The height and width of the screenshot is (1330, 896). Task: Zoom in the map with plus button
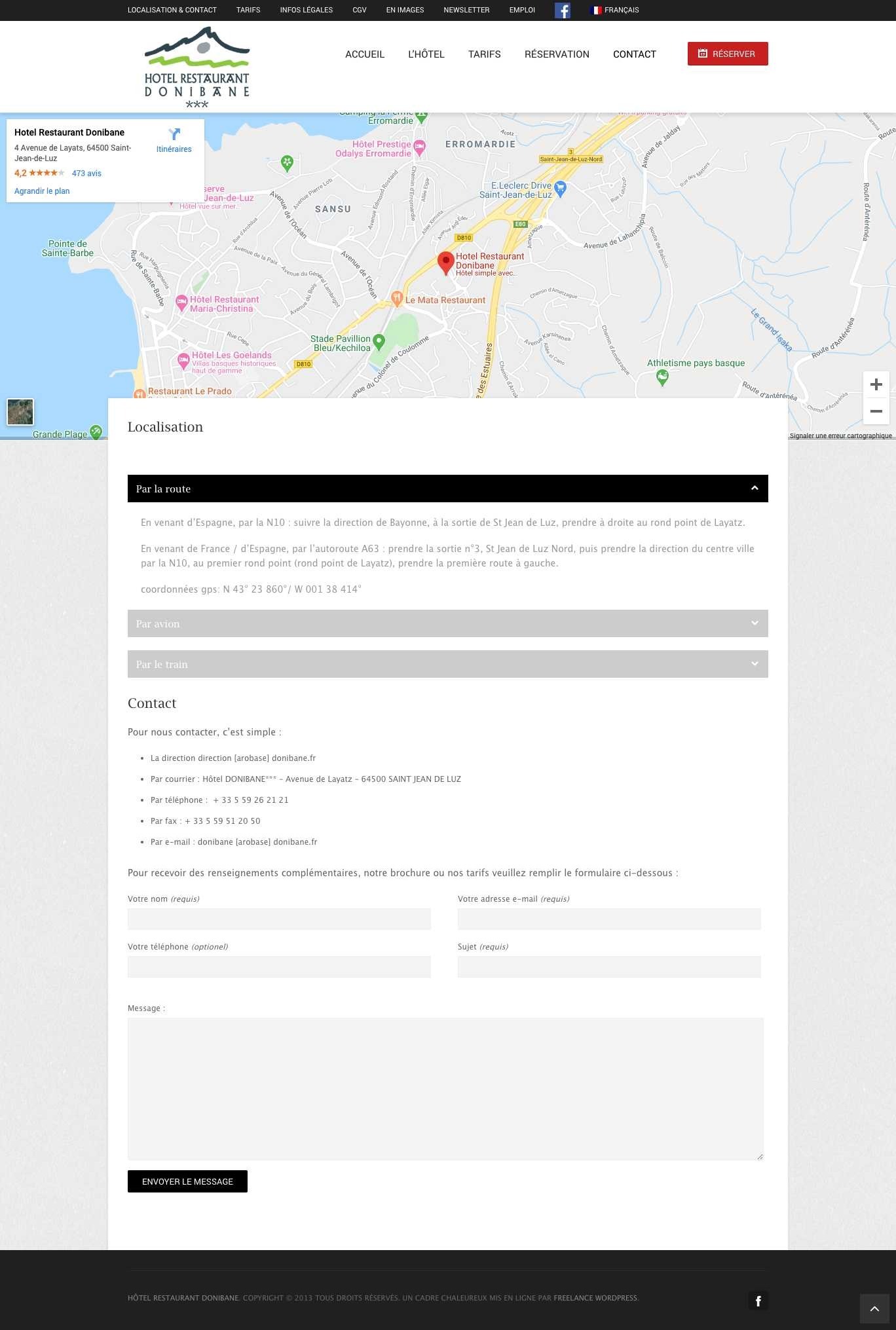(876, 384)
